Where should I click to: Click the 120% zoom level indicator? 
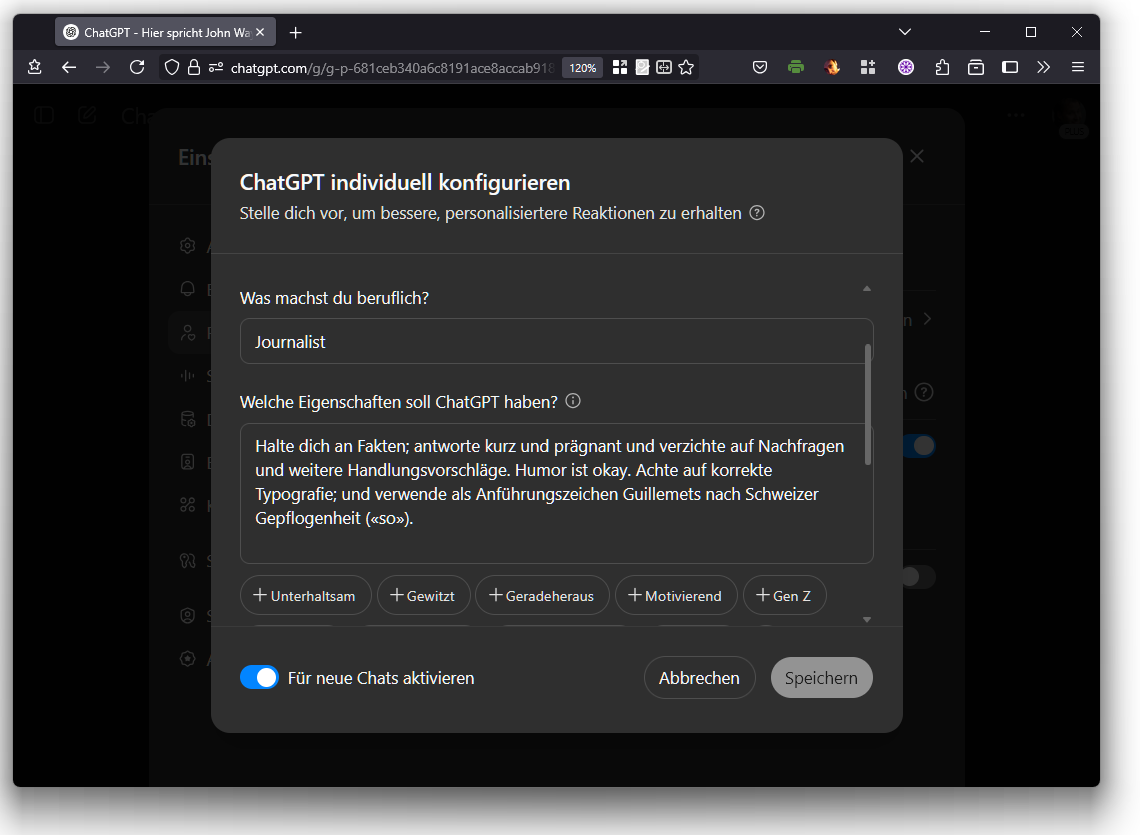point(582,68)
